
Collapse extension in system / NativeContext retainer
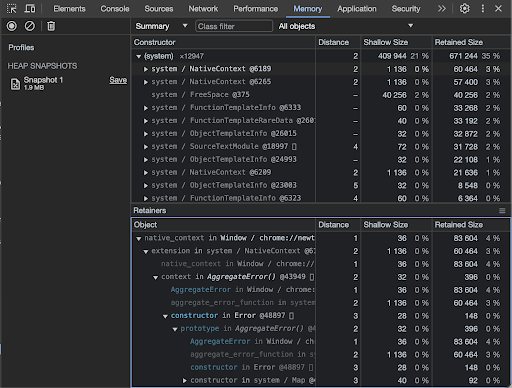[146, 252]
